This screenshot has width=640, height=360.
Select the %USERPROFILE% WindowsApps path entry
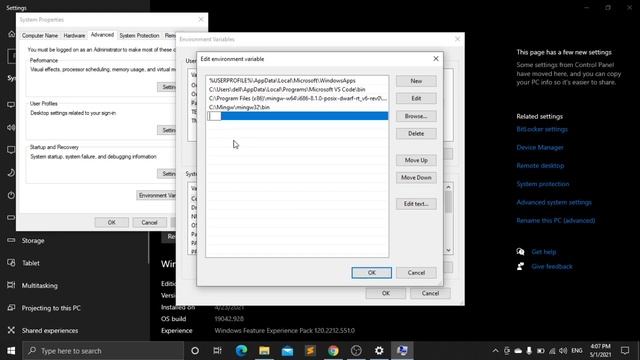click(298, 81)
